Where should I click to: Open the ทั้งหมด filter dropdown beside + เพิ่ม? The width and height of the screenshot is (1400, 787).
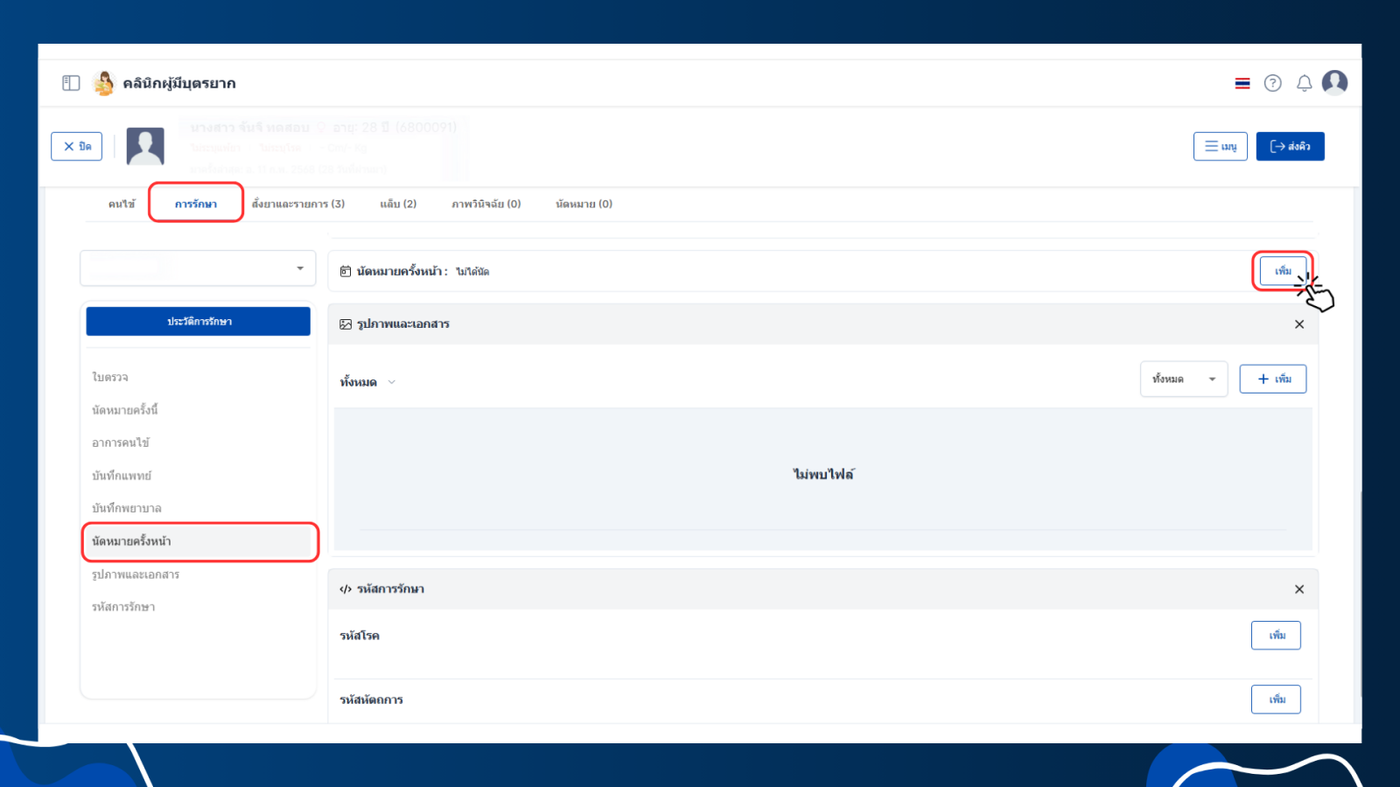[x=1184, y=379]
